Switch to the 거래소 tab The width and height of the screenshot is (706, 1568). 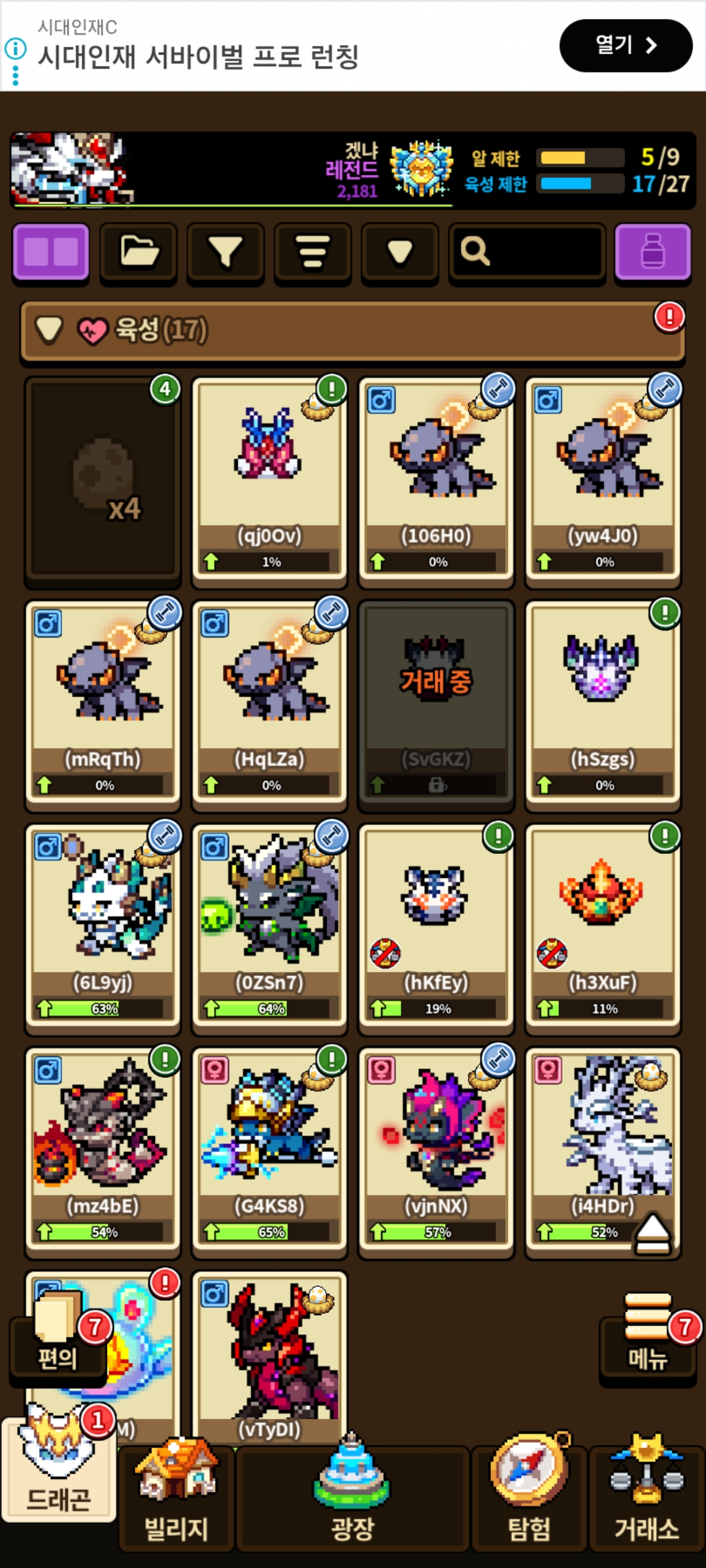tap(647, 1500)
